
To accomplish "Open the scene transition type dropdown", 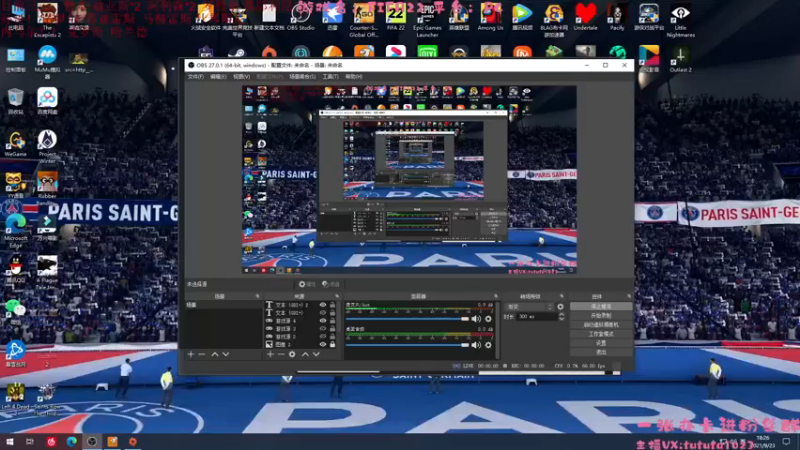I will pyautogui.click(x=530, y=307).
